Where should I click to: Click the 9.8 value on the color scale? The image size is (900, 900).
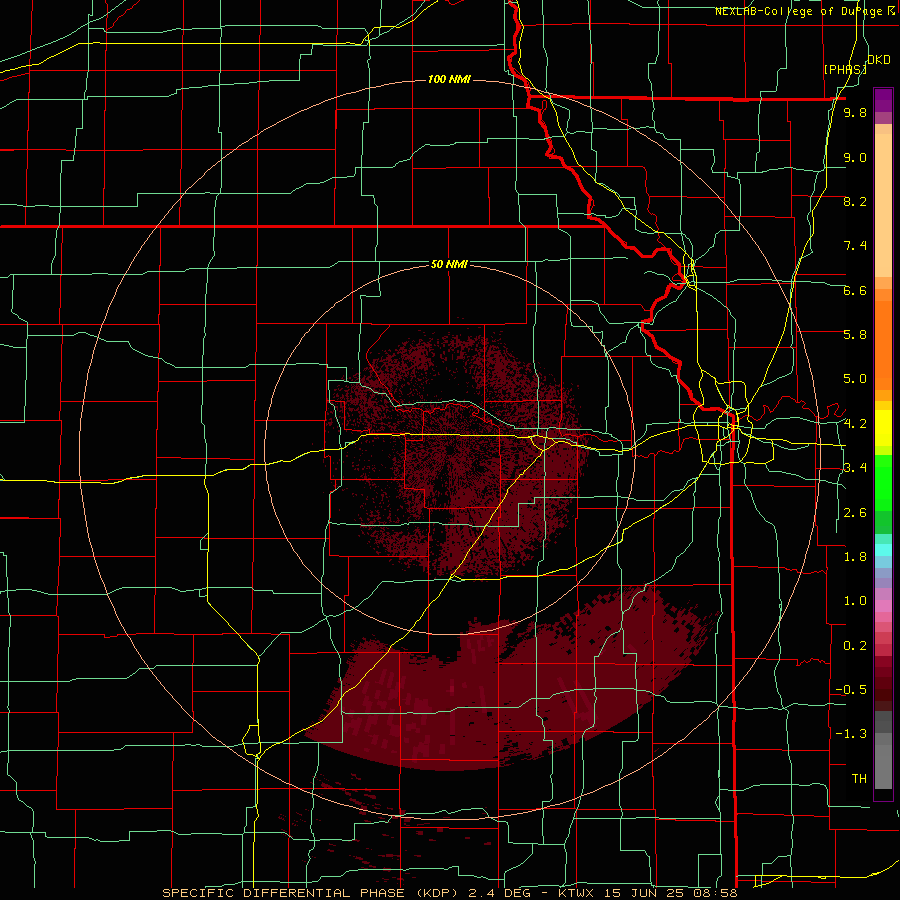tap(855, 113)
